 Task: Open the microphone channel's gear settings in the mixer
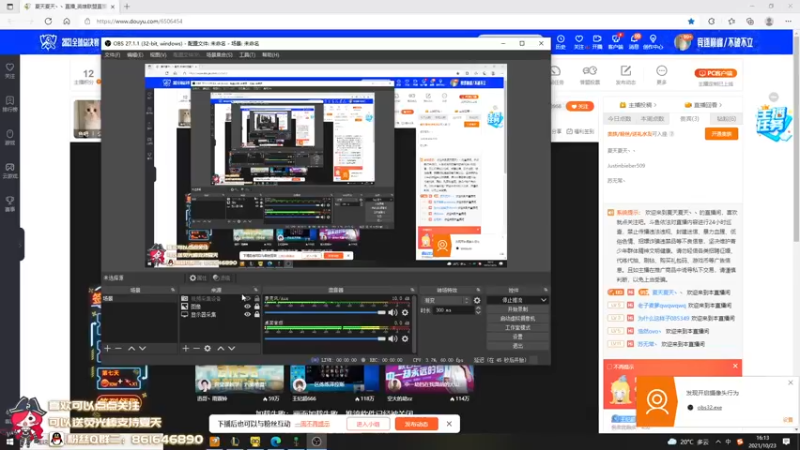405,312
